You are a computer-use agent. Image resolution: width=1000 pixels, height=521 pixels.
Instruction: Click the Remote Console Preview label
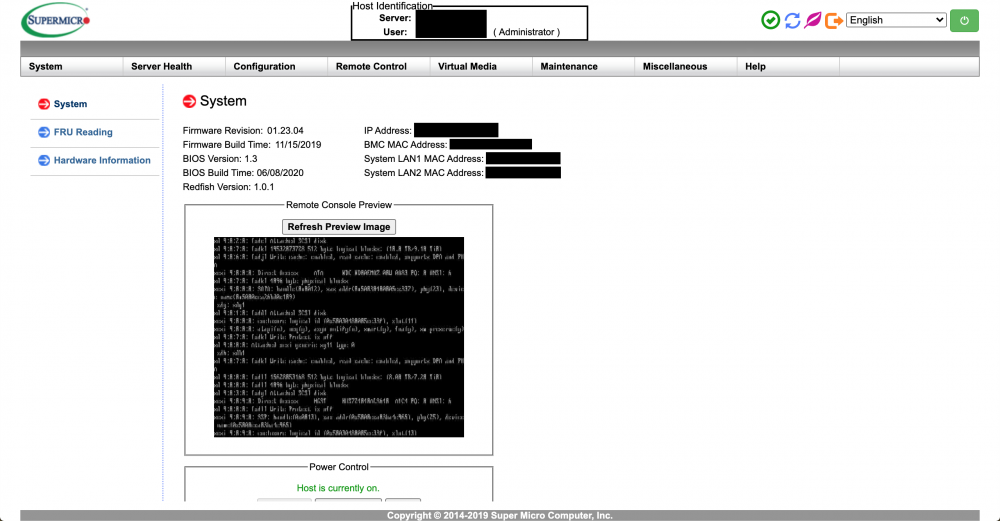[x=339, y=205]
